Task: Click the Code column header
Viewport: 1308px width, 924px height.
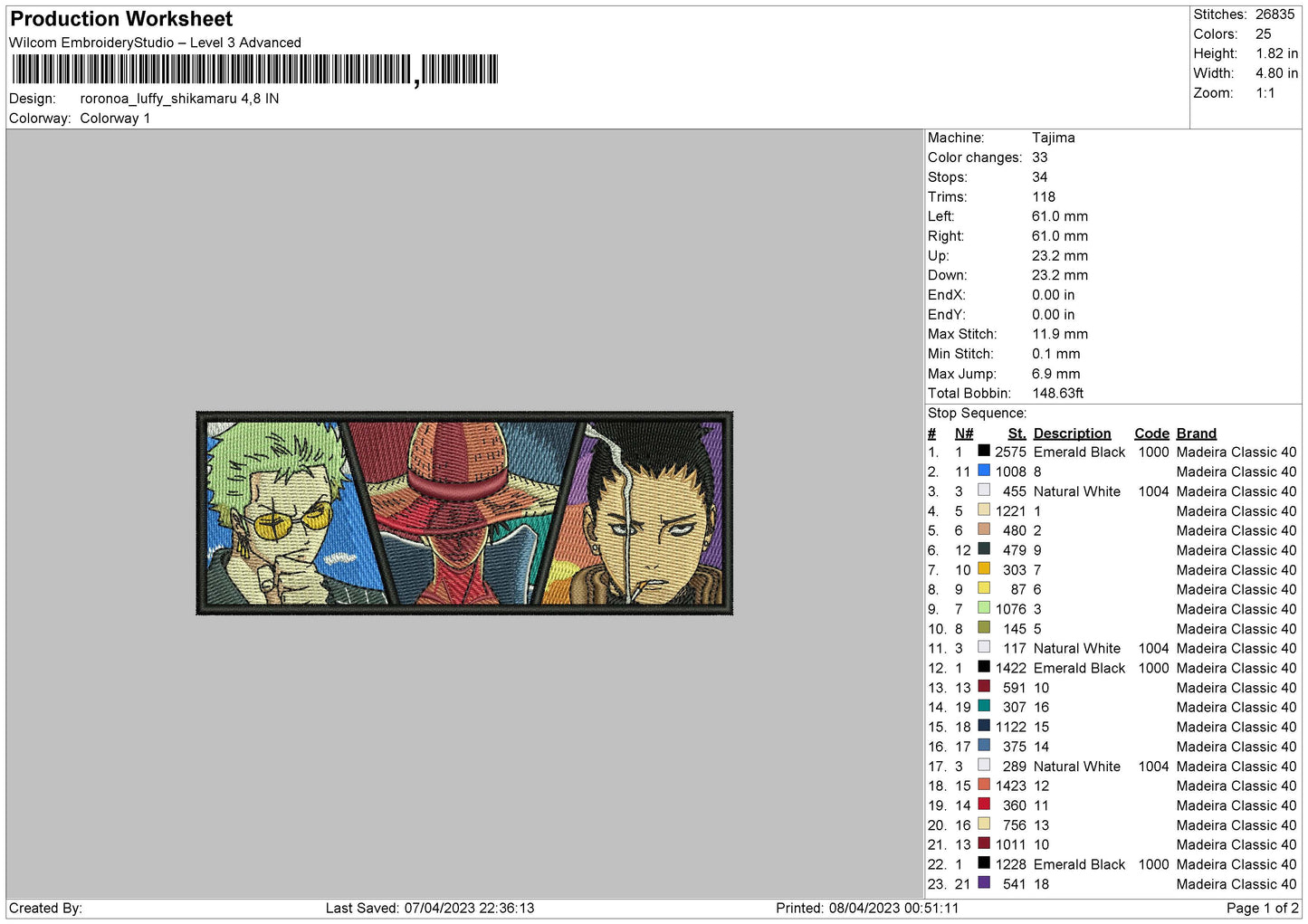Action: pos(1152,433)
